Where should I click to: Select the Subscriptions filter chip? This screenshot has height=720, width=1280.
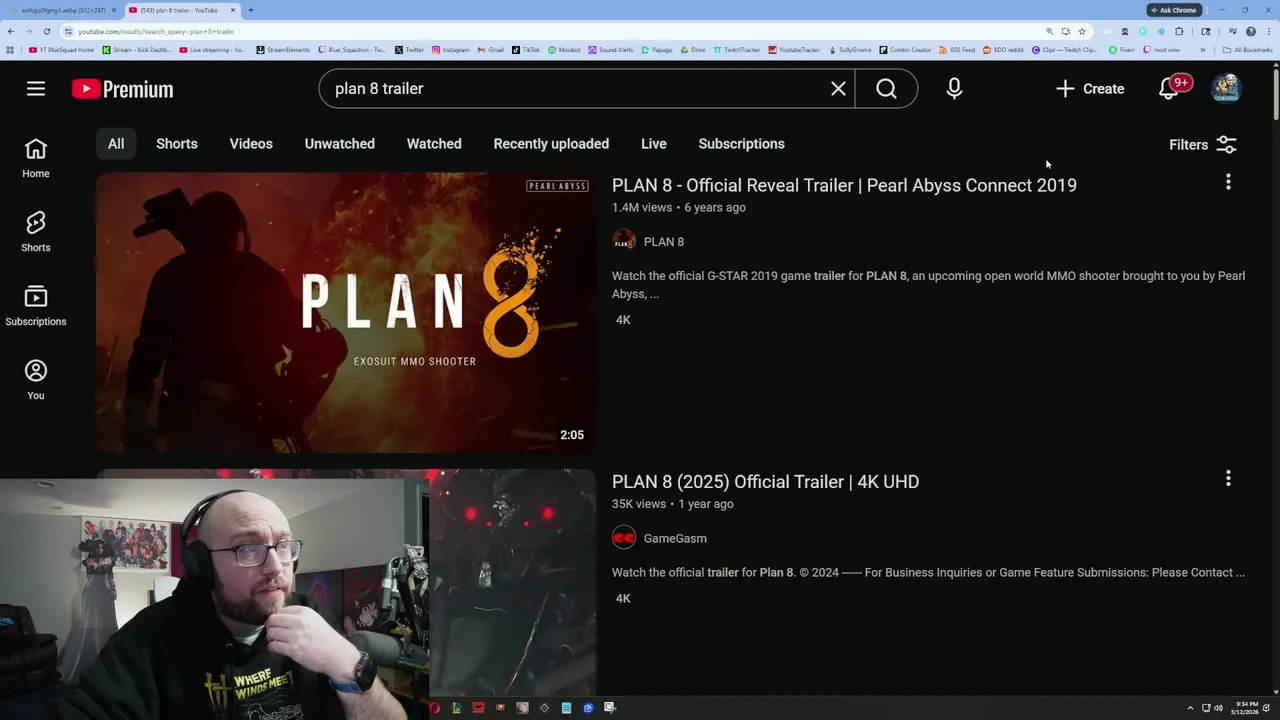[742, 144]
